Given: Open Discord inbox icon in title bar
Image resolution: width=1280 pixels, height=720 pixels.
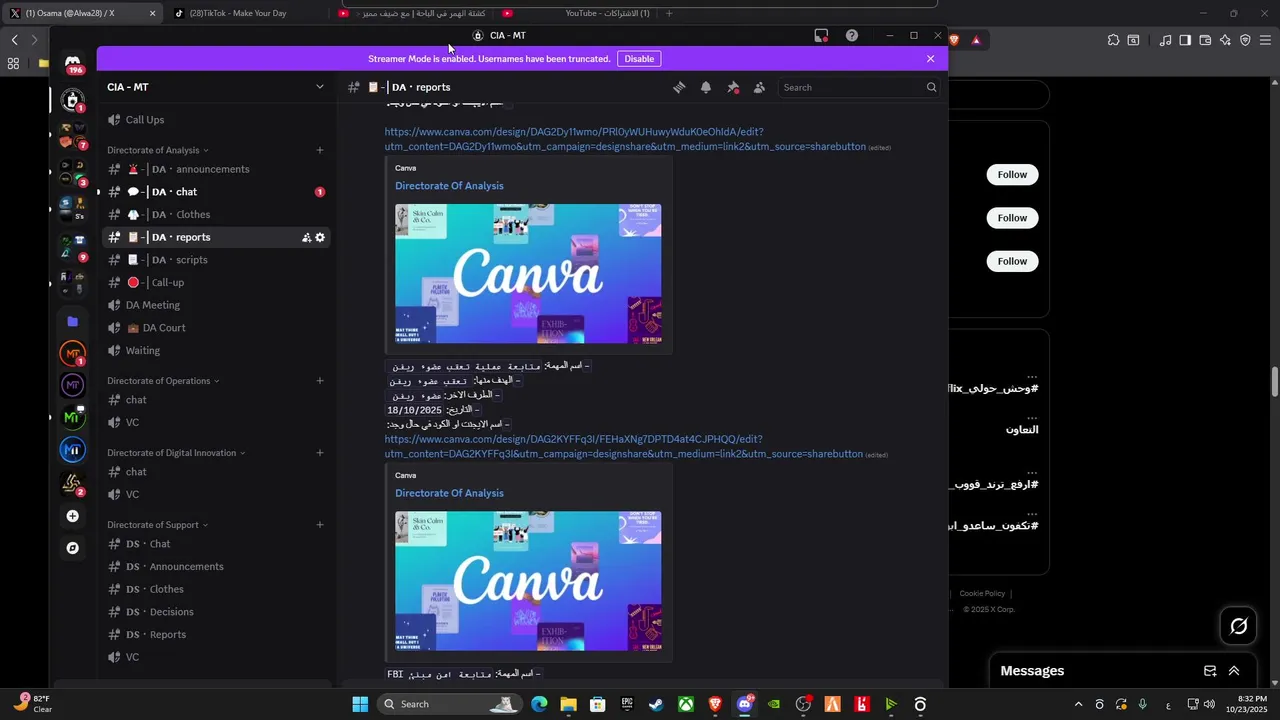Looking at the screenshot, I should click(821, 35).
